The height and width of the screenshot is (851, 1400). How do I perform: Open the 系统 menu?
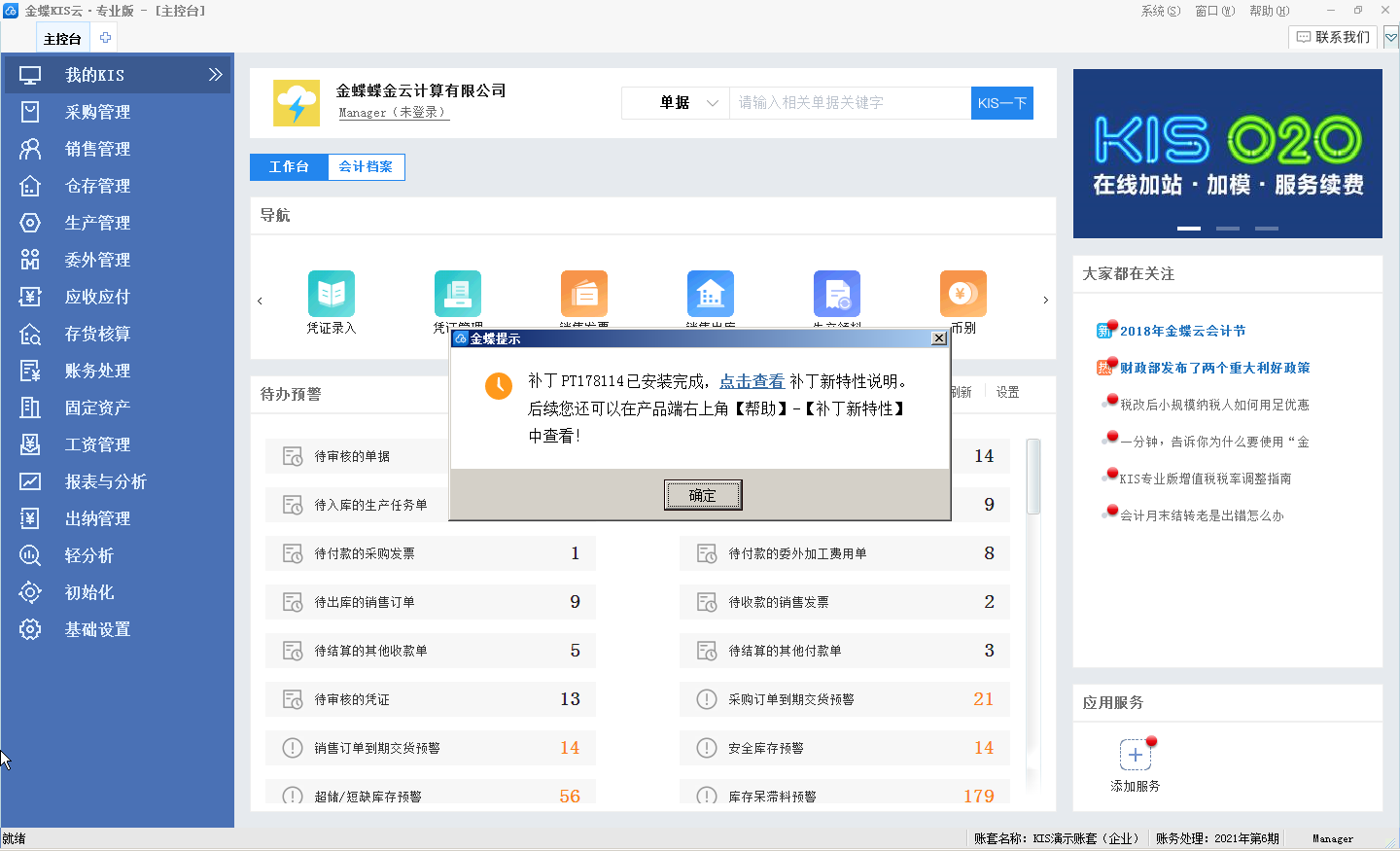[1160, 11]
